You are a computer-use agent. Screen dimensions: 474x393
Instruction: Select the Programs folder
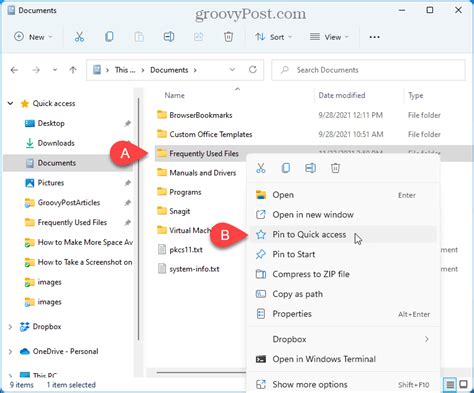185,192
